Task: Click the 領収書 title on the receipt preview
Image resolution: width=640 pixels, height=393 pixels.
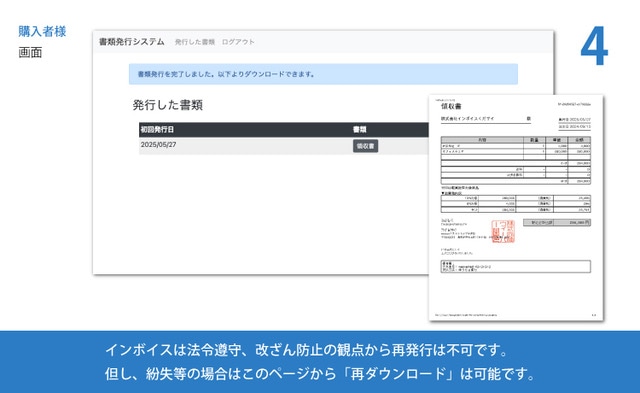Action: pos(451,107)
